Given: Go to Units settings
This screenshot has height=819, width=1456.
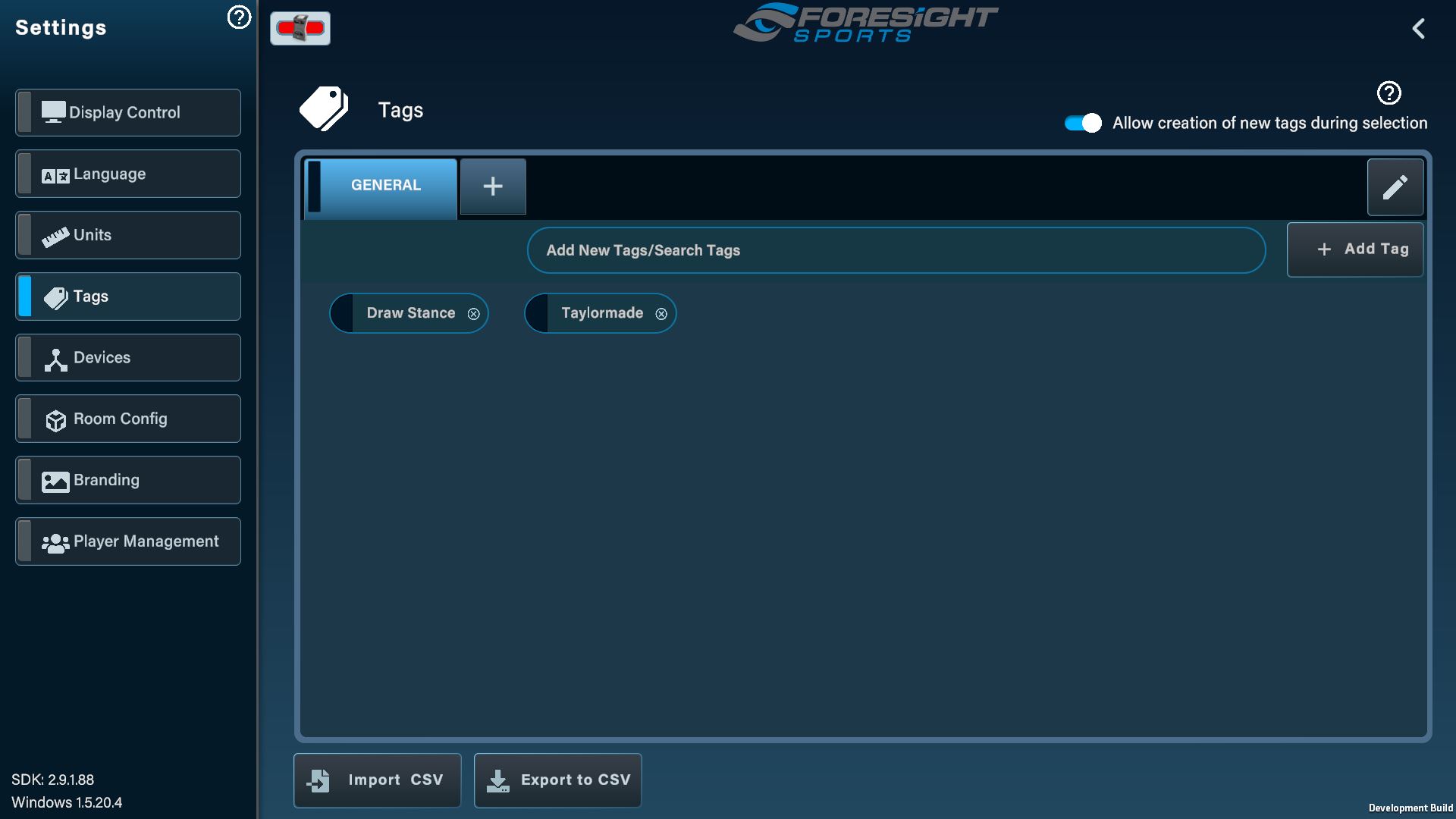Looking at the screenshot, I should click(128, 236).
